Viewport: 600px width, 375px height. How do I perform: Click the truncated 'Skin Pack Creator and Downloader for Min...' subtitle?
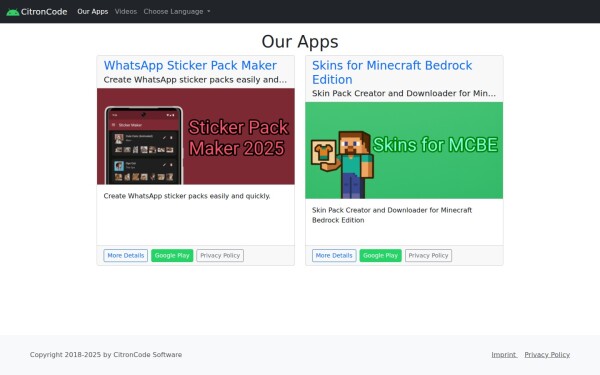pos(404,93)
